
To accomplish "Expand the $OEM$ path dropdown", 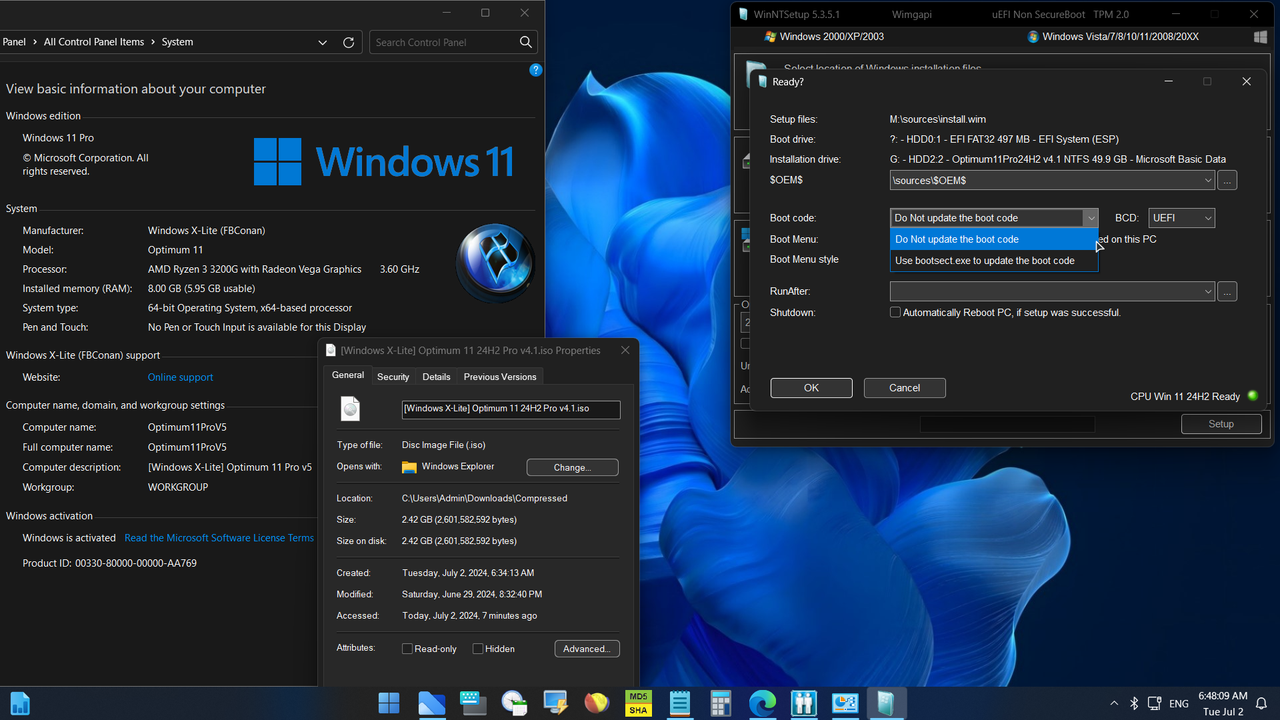I will (x=1206, y=180).
